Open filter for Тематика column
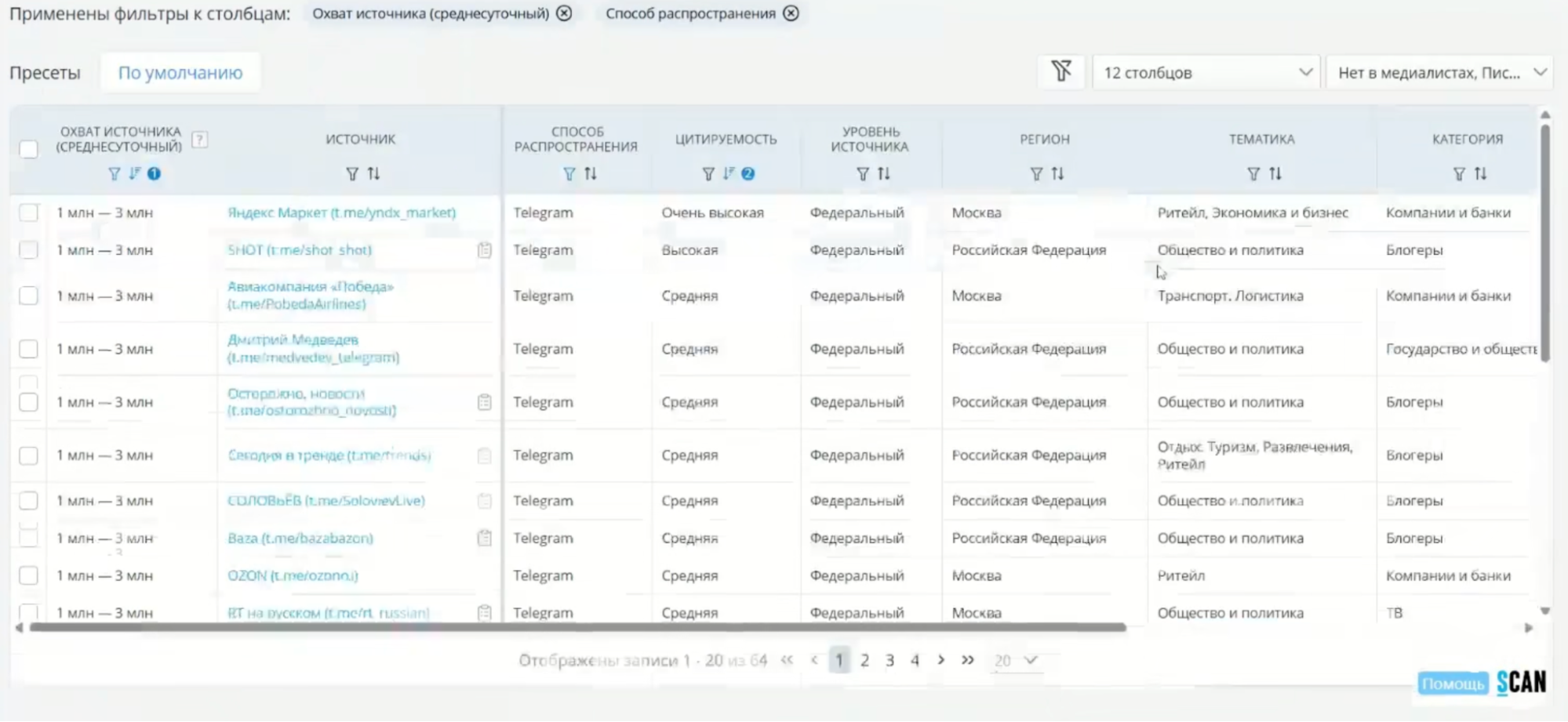 tap(1253, 174)
